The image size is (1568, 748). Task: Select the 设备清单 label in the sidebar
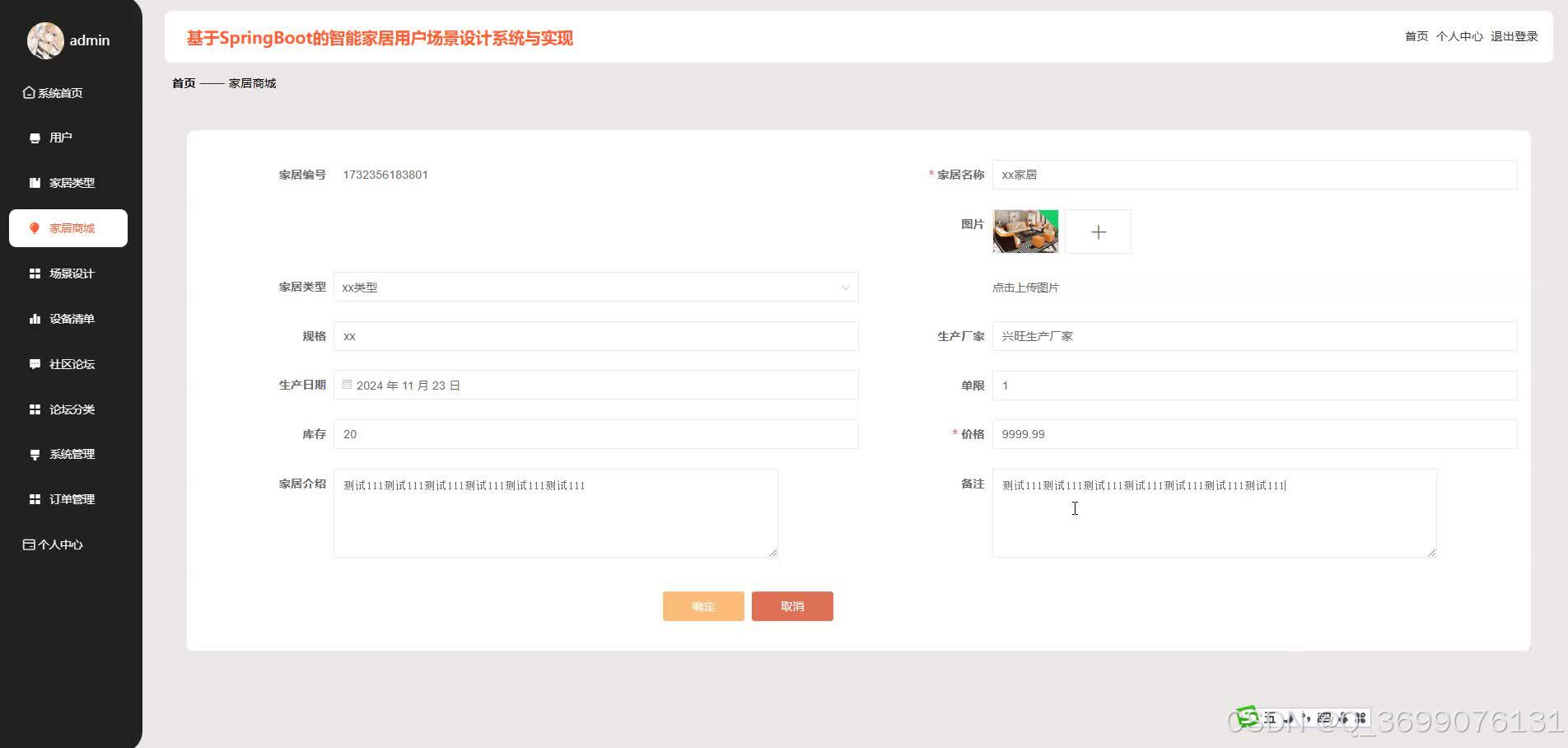72,319
